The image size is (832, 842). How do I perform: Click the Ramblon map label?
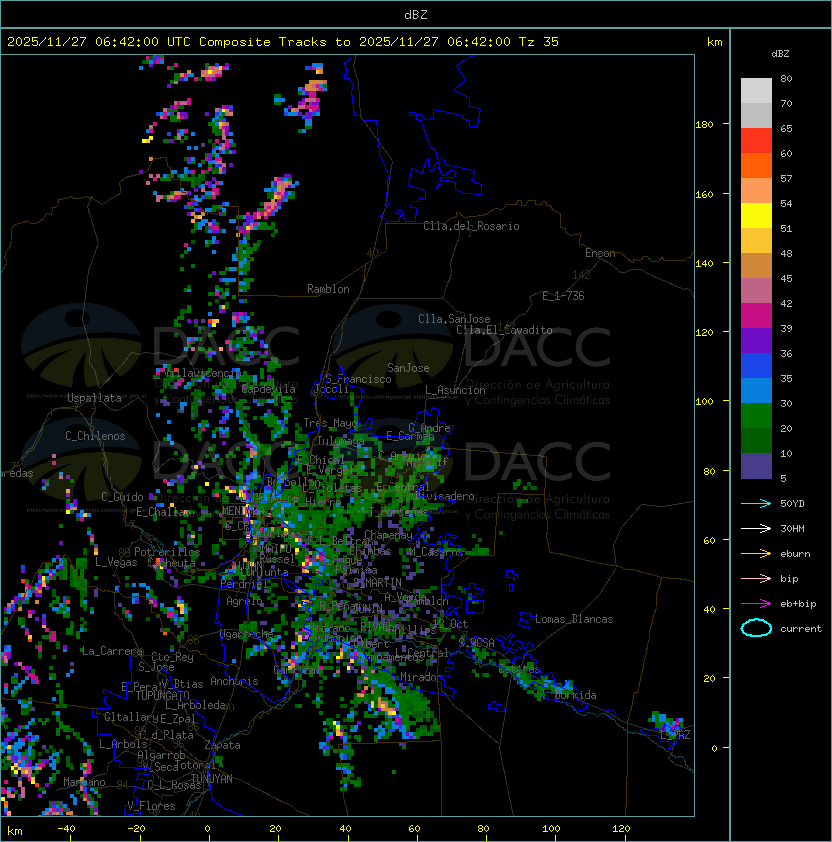(328, 289)
